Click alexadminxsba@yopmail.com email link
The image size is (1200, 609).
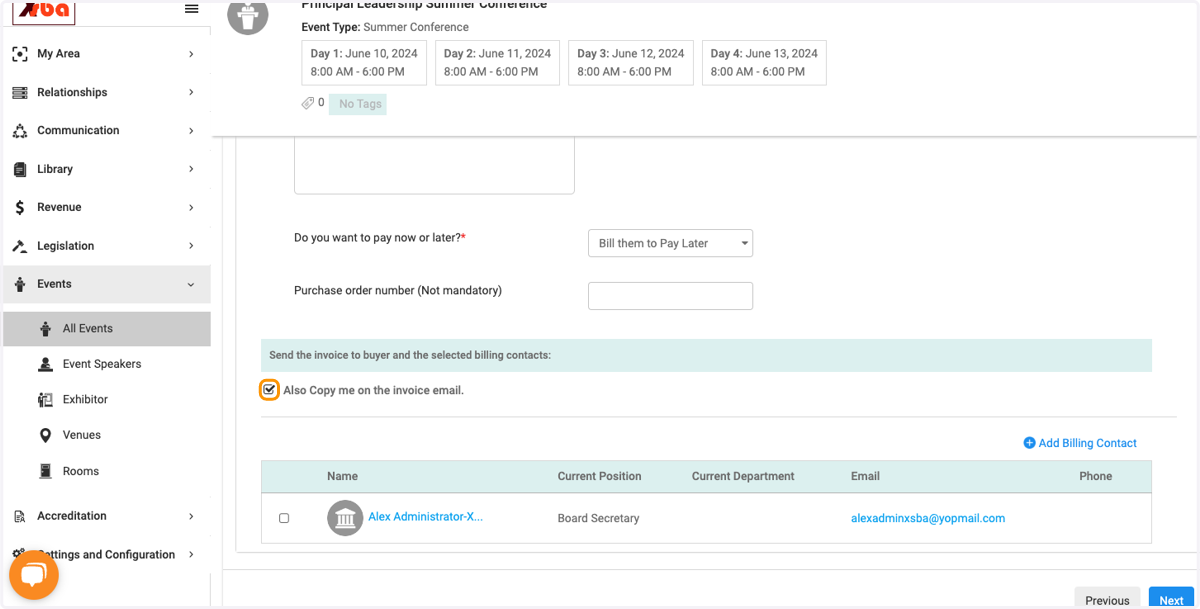[x=928, y=518]
